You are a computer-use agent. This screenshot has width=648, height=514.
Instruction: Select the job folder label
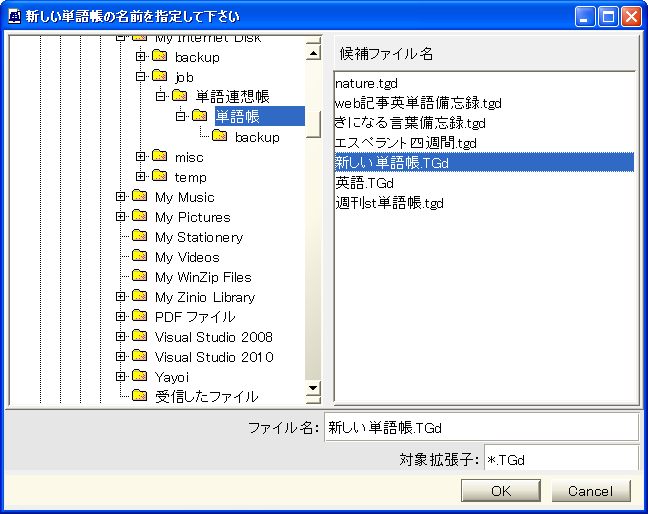(184, 77)
